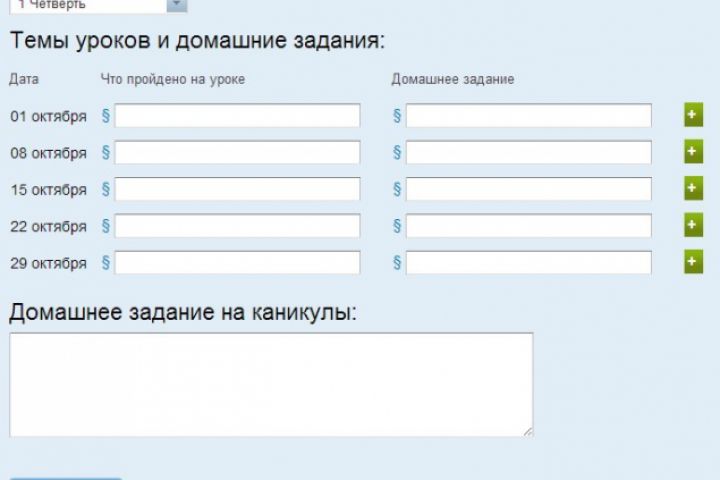This screenshot has height=480, width=720.
Task: Focus lesson topic field for 01 октября
Action: [x=237, y=116]
